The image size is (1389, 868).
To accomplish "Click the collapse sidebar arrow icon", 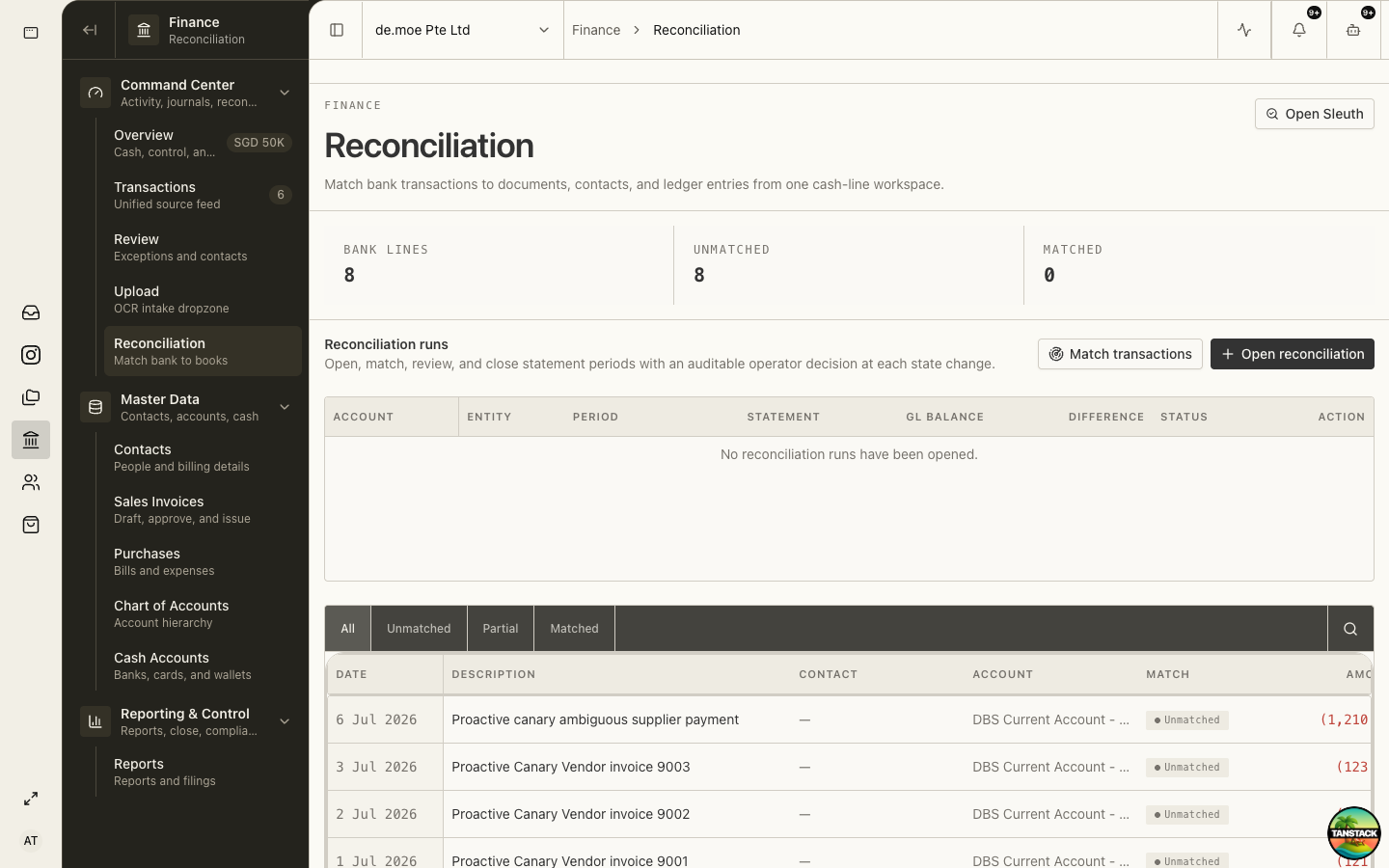I will [90, 30].
